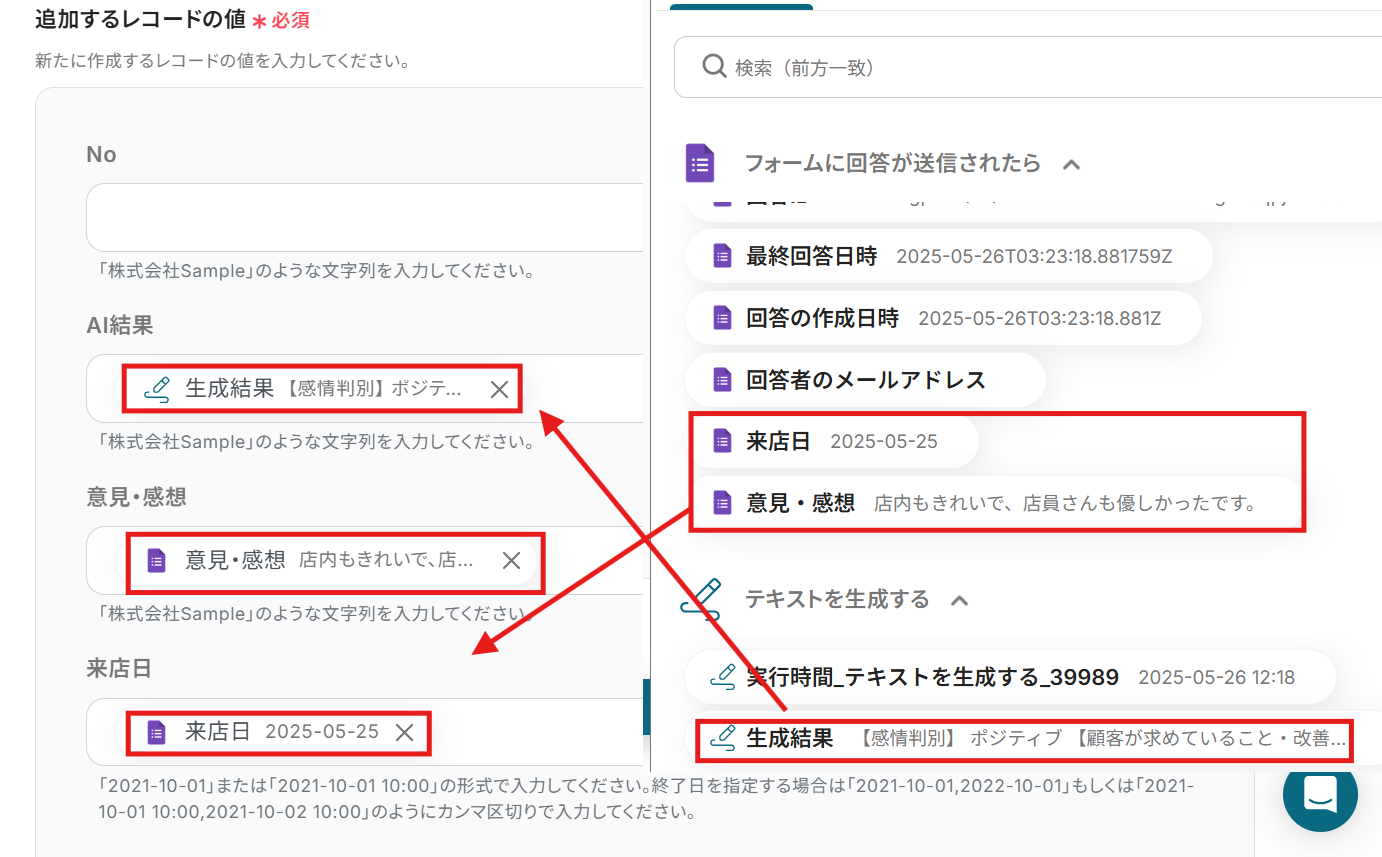Click the form icon next to 来店日 in list

(722, 441)
